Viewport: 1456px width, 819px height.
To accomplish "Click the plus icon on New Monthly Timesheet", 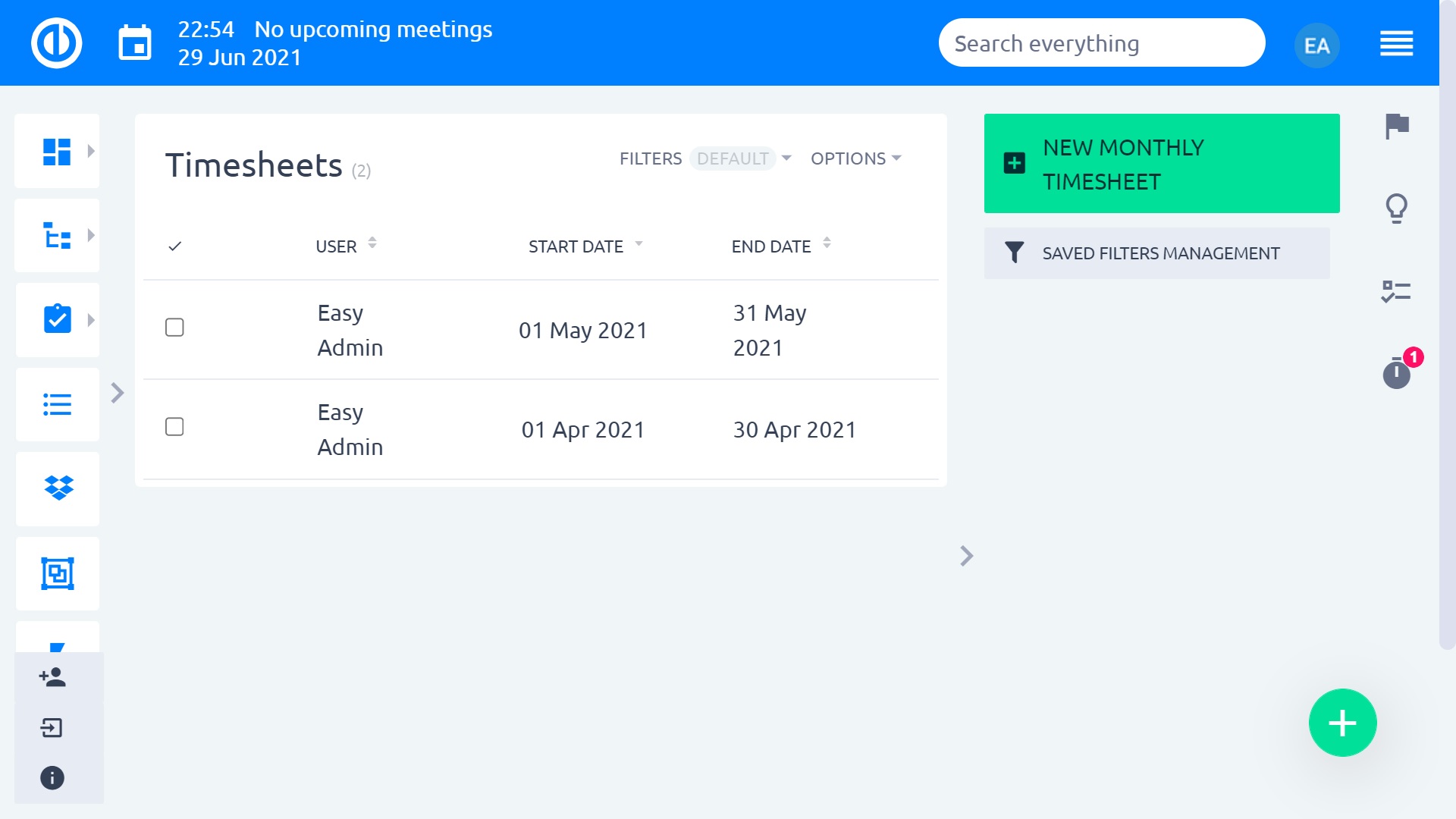I will point(1014,163).
